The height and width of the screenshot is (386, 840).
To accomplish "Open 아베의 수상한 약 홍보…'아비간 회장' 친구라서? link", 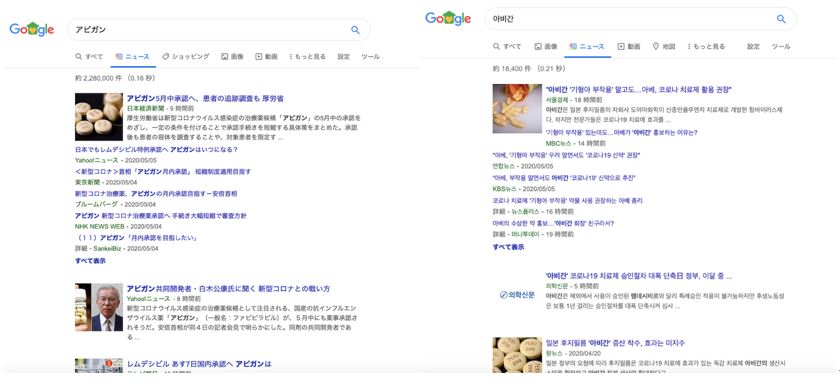I will pos(553,223).
